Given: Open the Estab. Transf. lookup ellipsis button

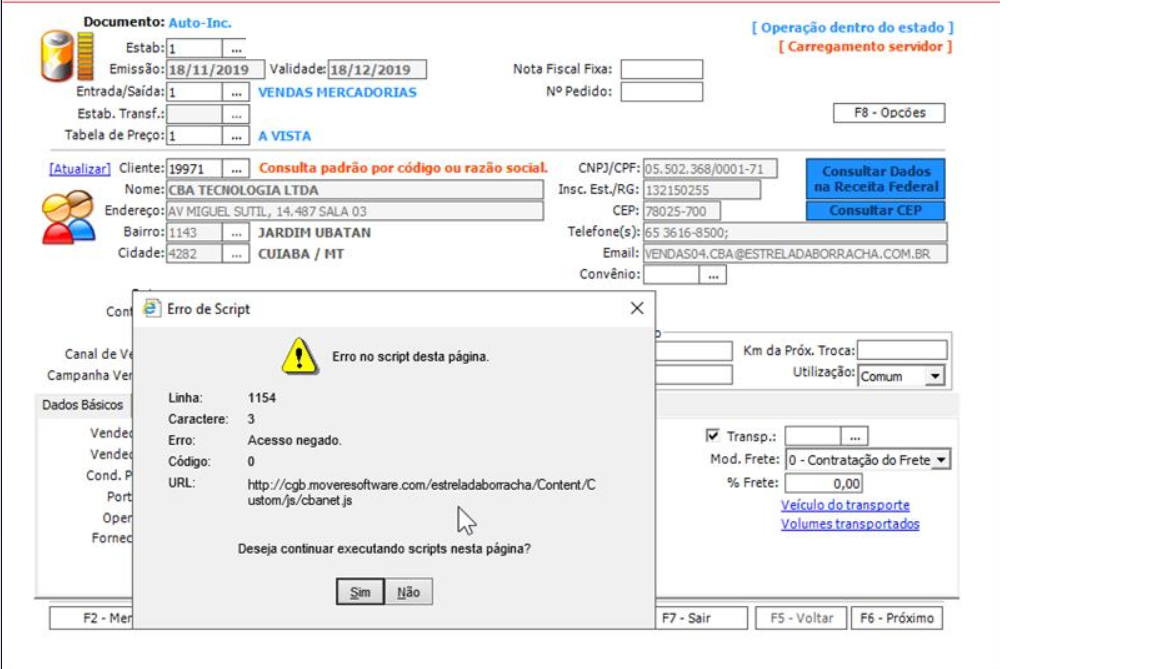Looking at the screenshot, I should point(236,115).
